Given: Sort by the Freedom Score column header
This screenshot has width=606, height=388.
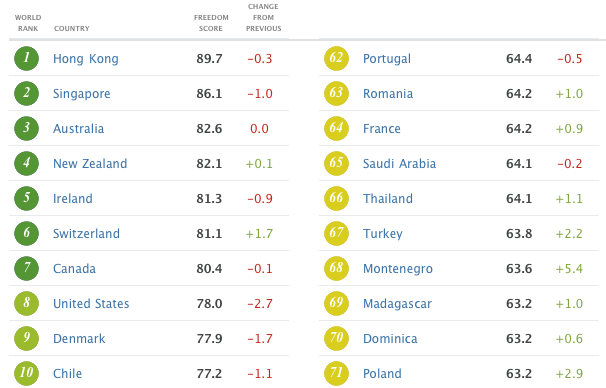Looking at the screenshot, I should point(211,23).
